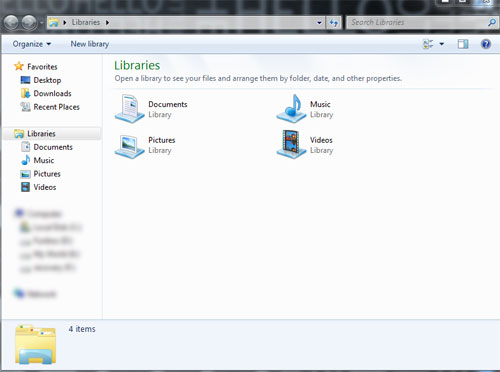500x372 pixels.
Task: Open the Help button
Action: [486, 44]
